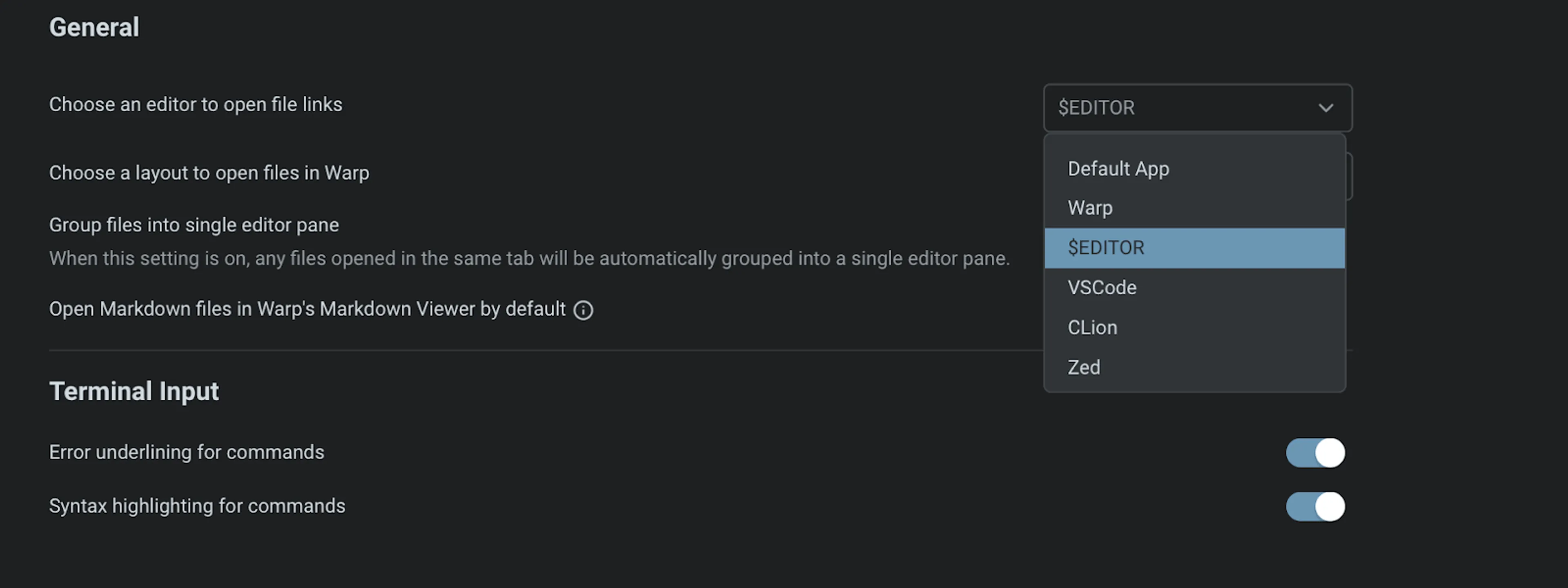The height and width of the screenshot is (588, 1568).
Task: Disable error underlining for commands switch
Action: [x=1315, y=453]
